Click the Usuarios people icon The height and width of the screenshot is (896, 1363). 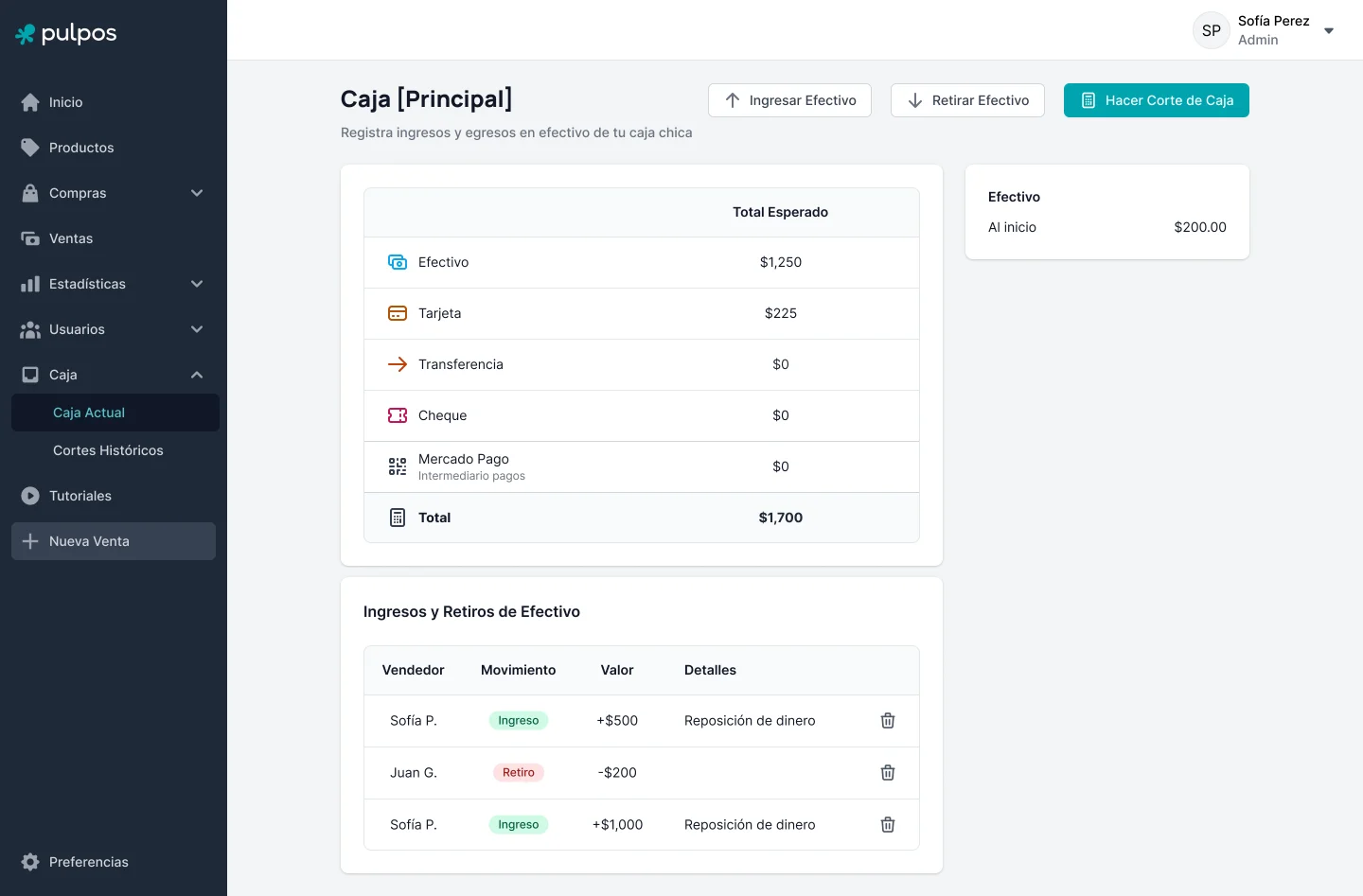30,329
